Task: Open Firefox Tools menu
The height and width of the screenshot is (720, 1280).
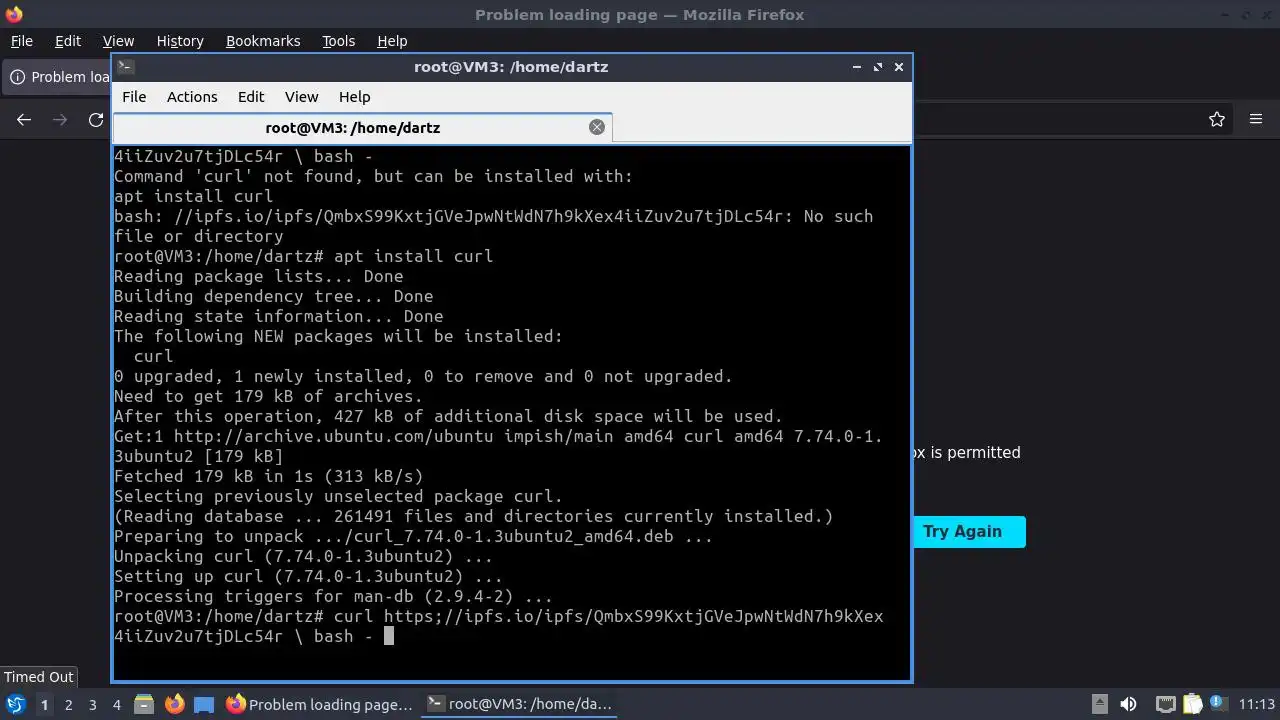Action: click(338, 41)
